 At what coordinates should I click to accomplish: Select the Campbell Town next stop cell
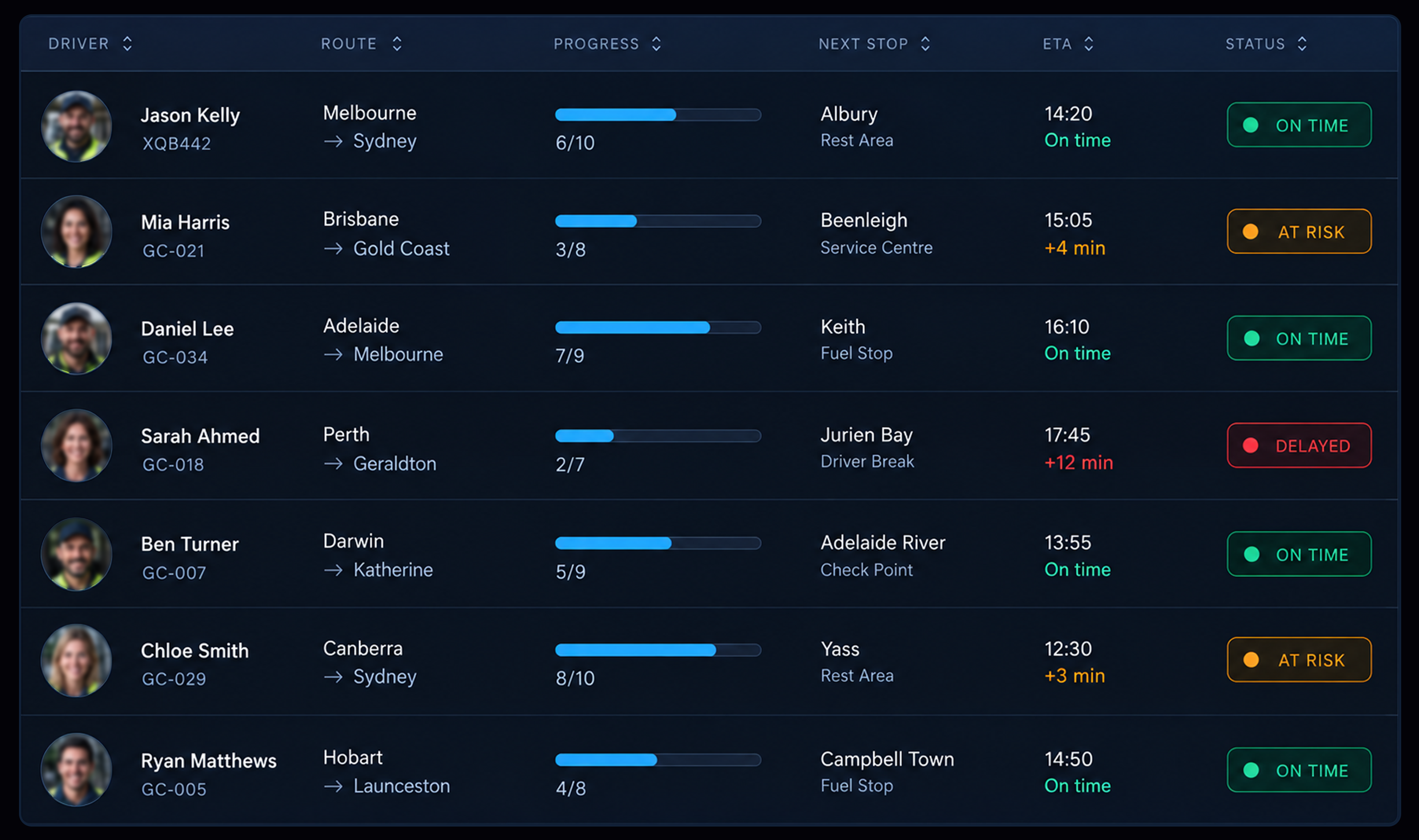pyautogui.click(x=887, y=772)
